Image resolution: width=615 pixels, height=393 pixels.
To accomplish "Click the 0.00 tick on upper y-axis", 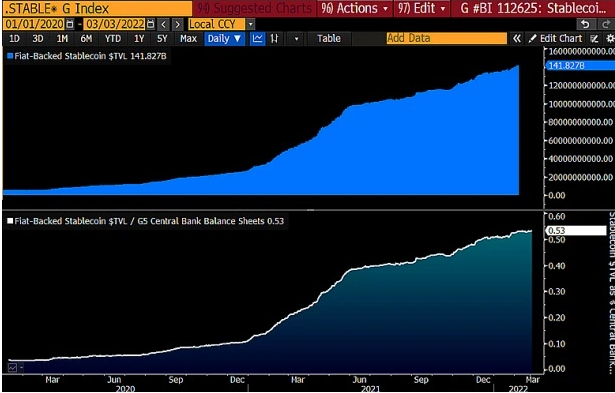I will click(557, 195).
